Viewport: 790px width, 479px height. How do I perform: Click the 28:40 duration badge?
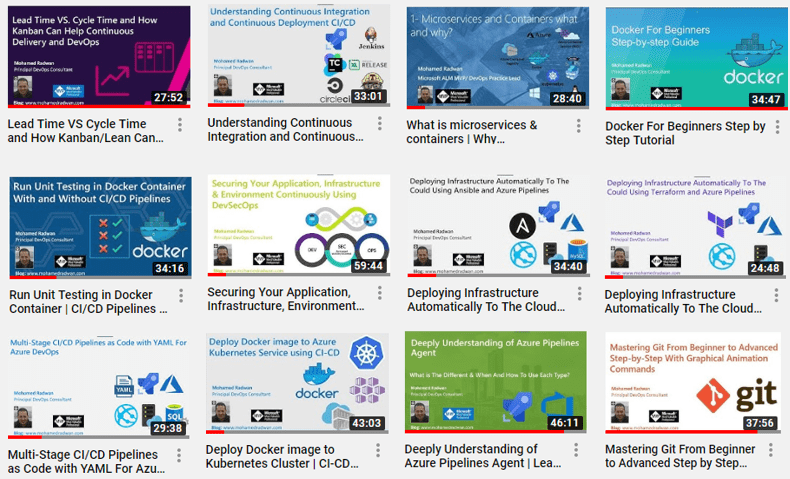point(567,98)
